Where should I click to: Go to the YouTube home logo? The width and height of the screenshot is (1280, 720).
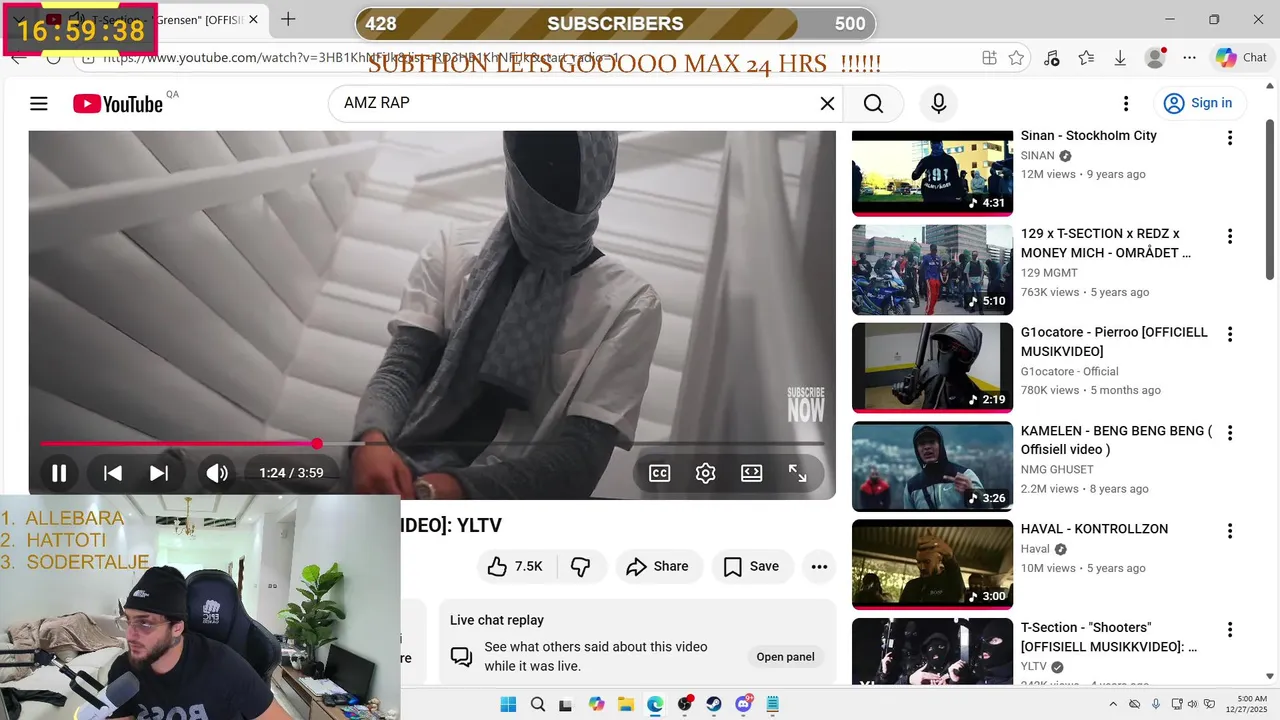(x=117, y=104)
